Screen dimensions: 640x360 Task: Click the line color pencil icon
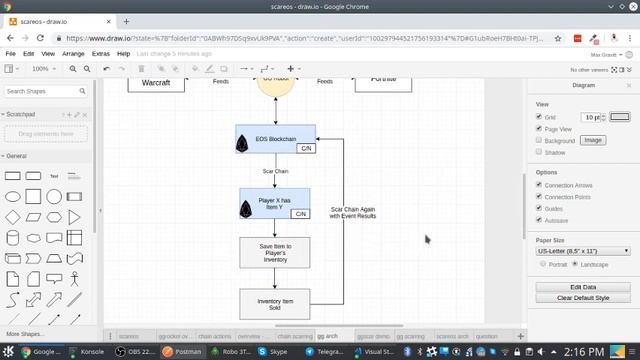click(x=209, y=69)
